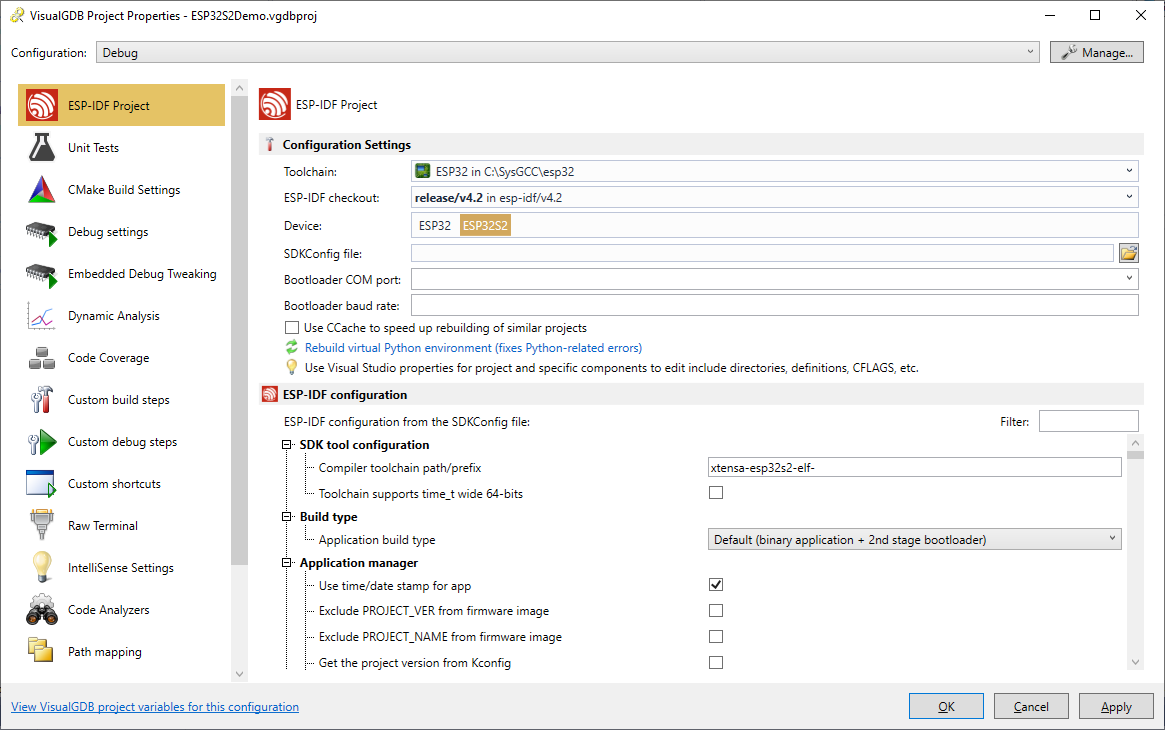Select the ESP32S2 device option
This screenshot has width=1165, height=730.
tap(485, 226)
